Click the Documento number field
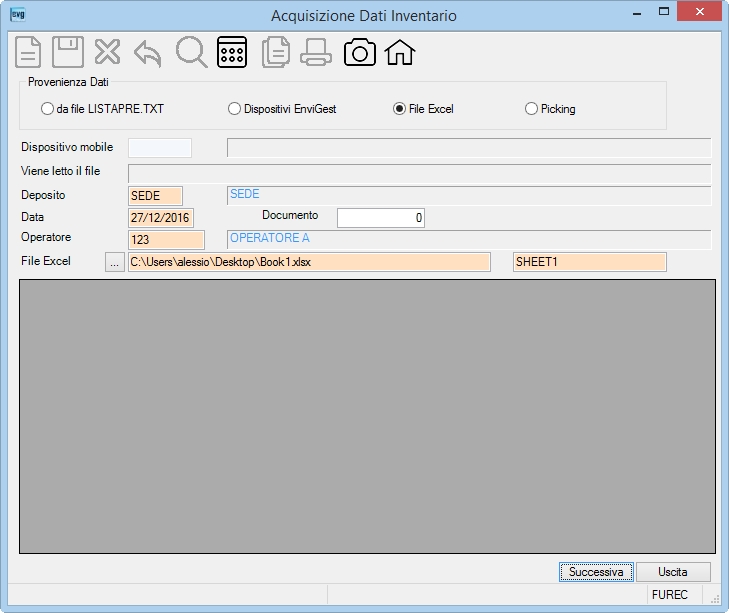 [381, 218]
